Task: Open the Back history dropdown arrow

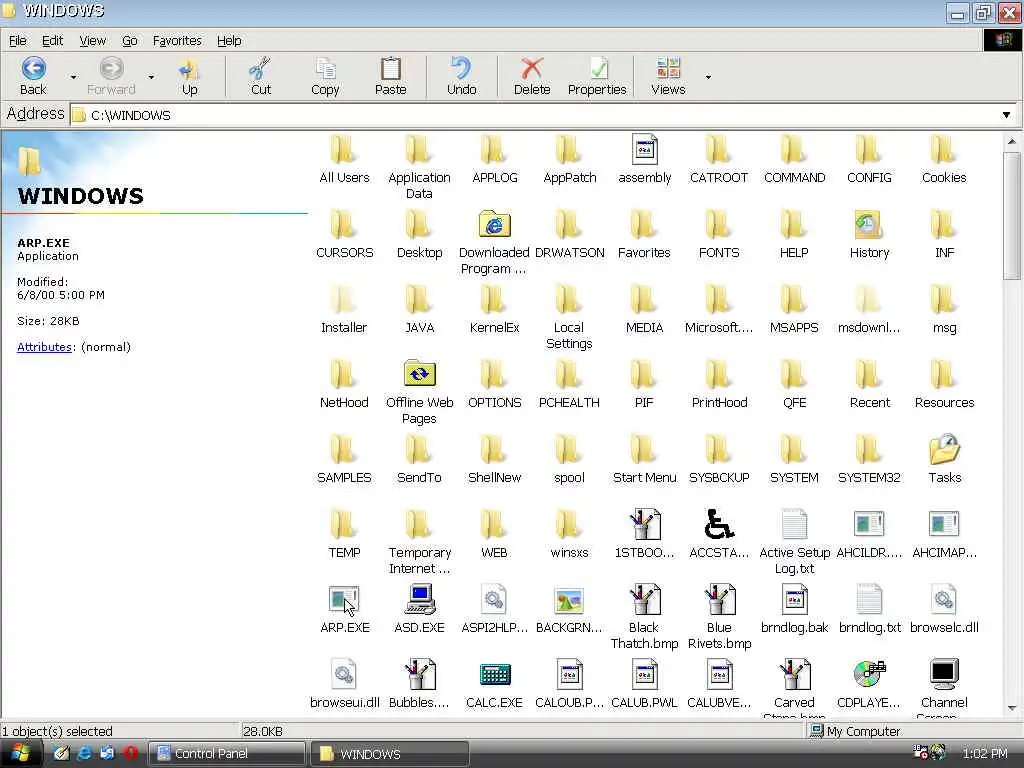Action: pyautogui.click(x=73, y=77)
